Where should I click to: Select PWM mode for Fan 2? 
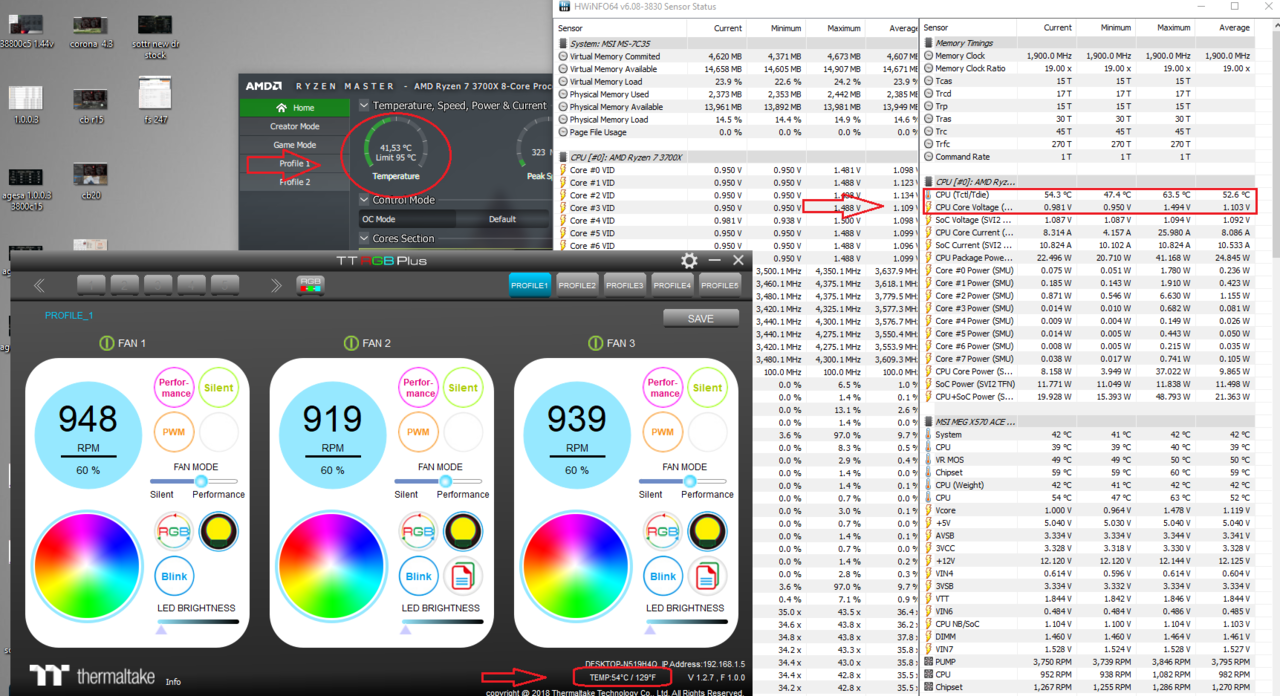pos(418,432)
